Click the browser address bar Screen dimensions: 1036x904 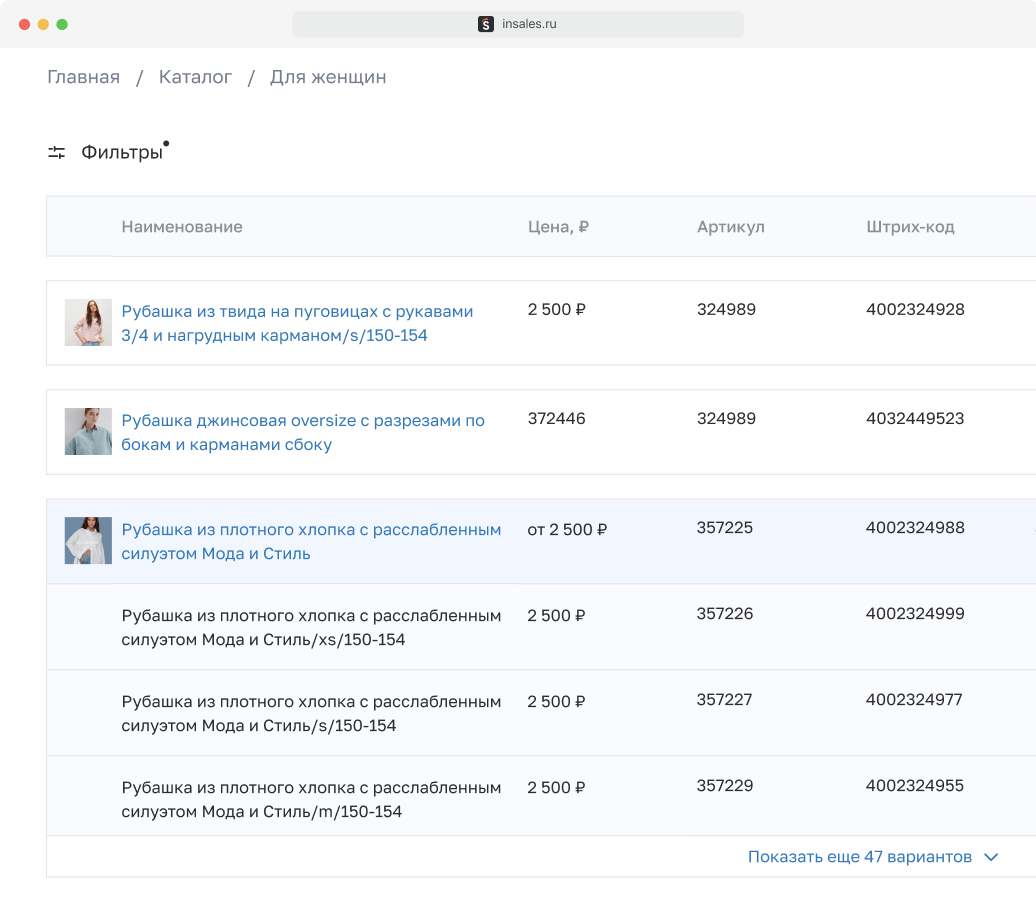518,24
